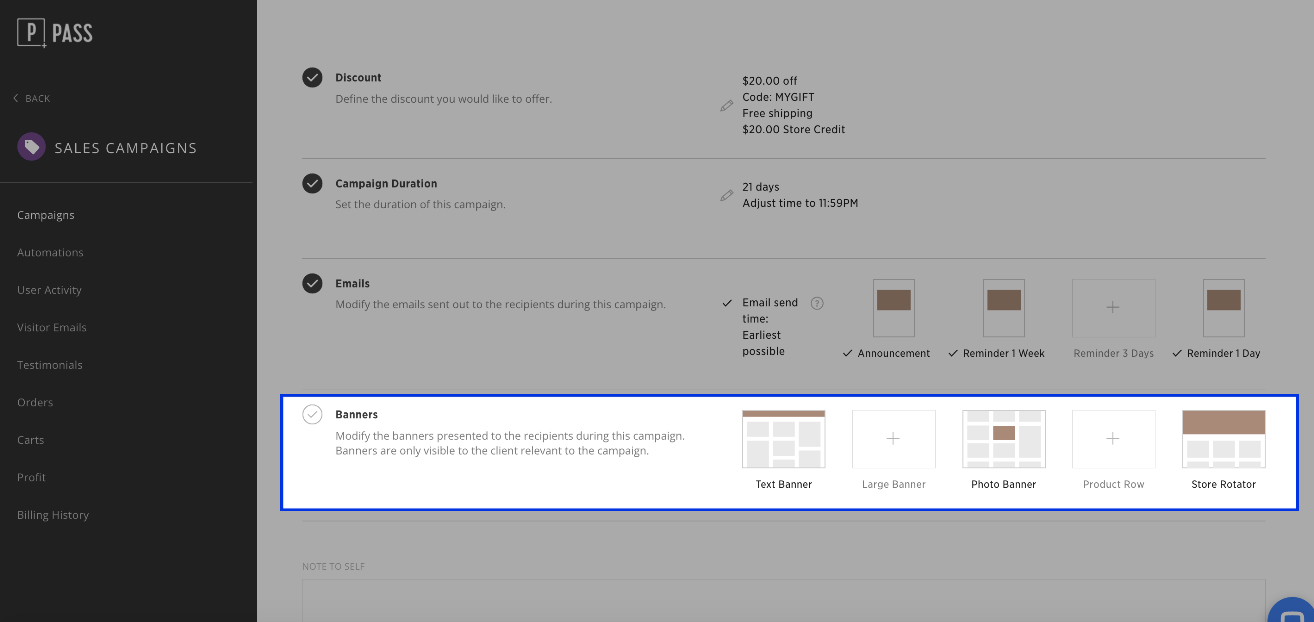Toggle the Banners step check circle
1314x622 pixels.
pyautogui.click(x=313, y=414)
